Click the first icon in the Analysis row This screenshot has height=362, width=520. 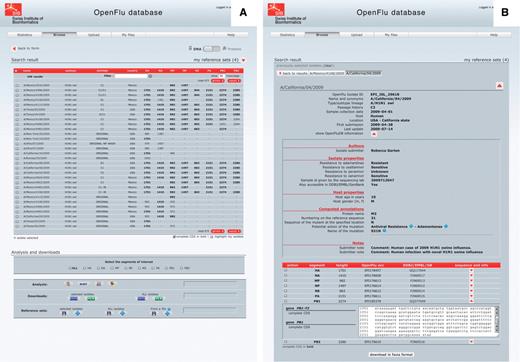(x=68, y=284)
